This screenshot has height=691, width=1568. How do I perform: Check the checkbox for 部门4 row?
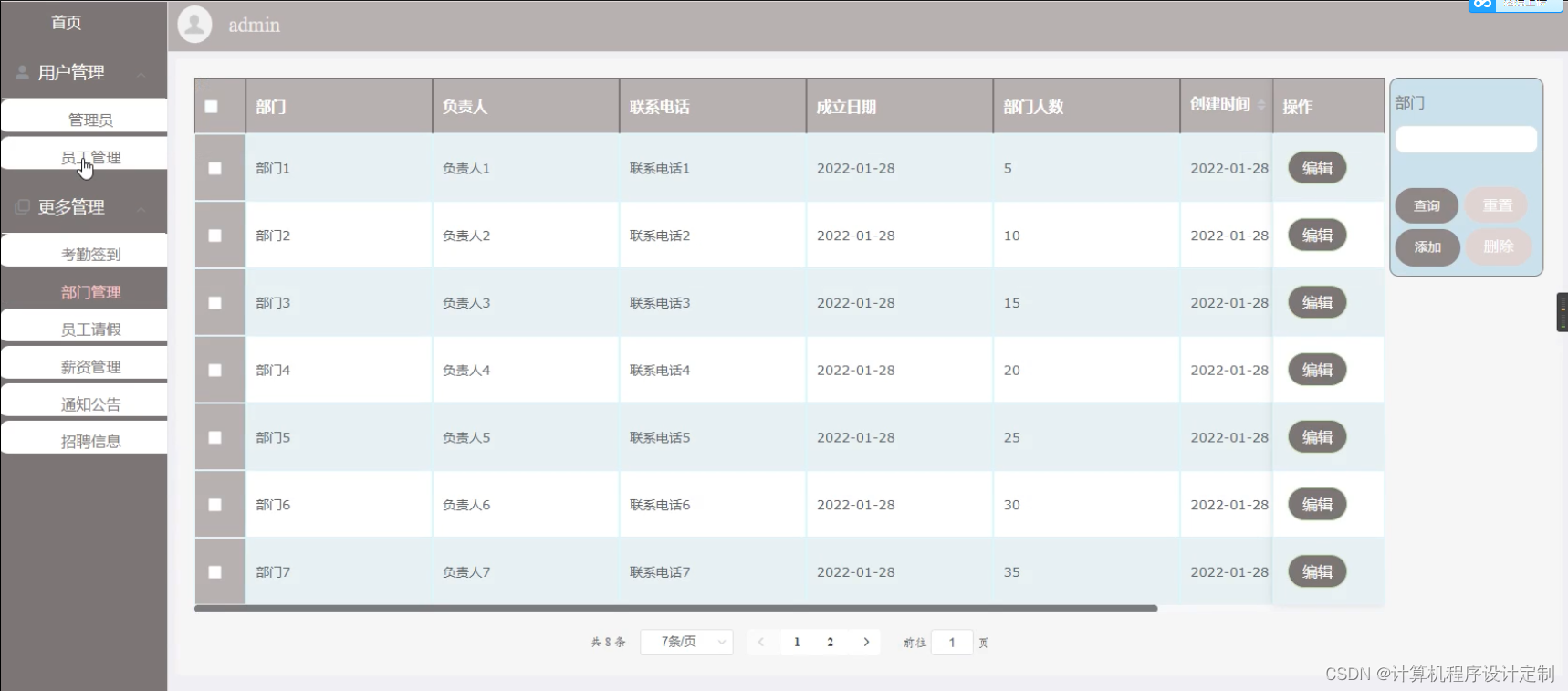(215, 371)
